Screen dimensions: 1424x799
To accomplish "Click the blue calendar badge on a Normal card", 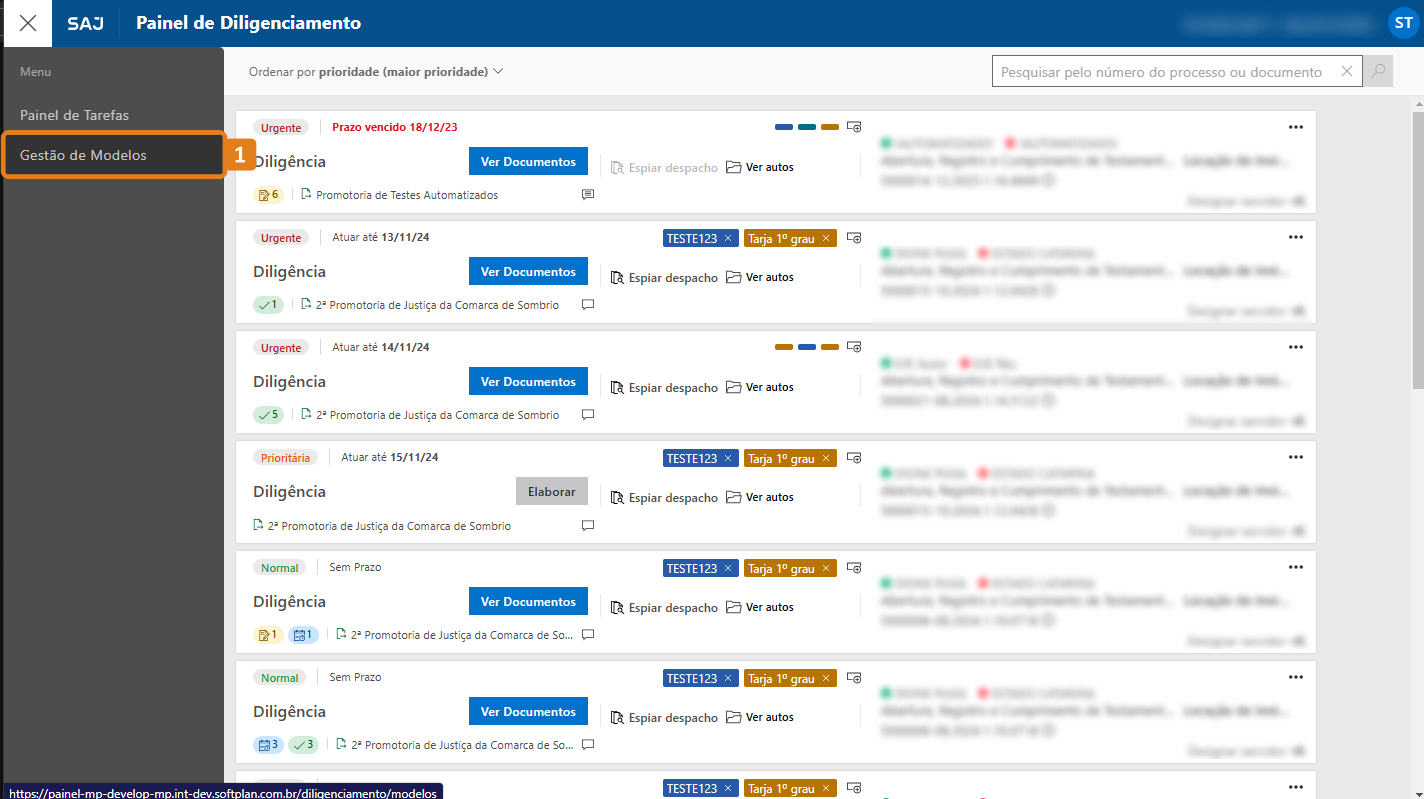I will click(302, 634).
